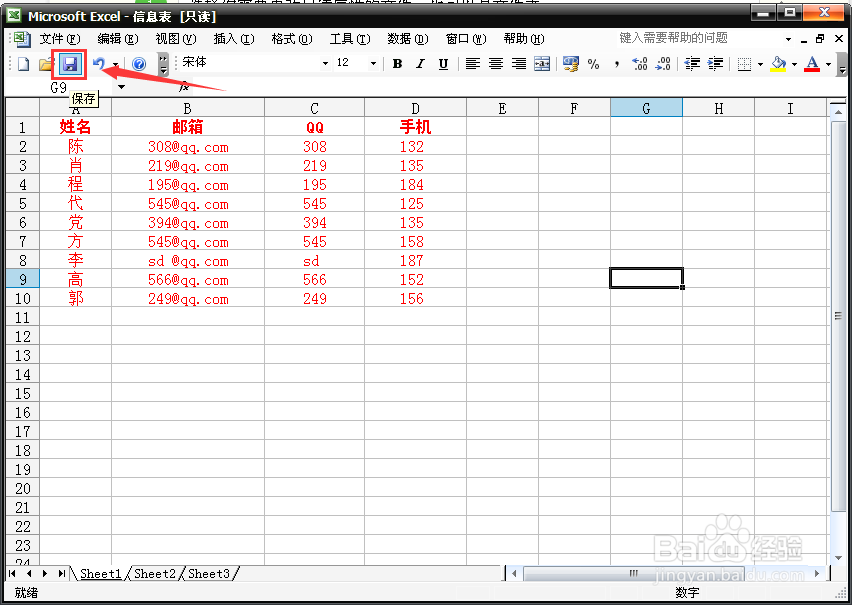Screen dimensions: 852x605
Task: Toggle Underline formatting
Action: tap(443, 64)
